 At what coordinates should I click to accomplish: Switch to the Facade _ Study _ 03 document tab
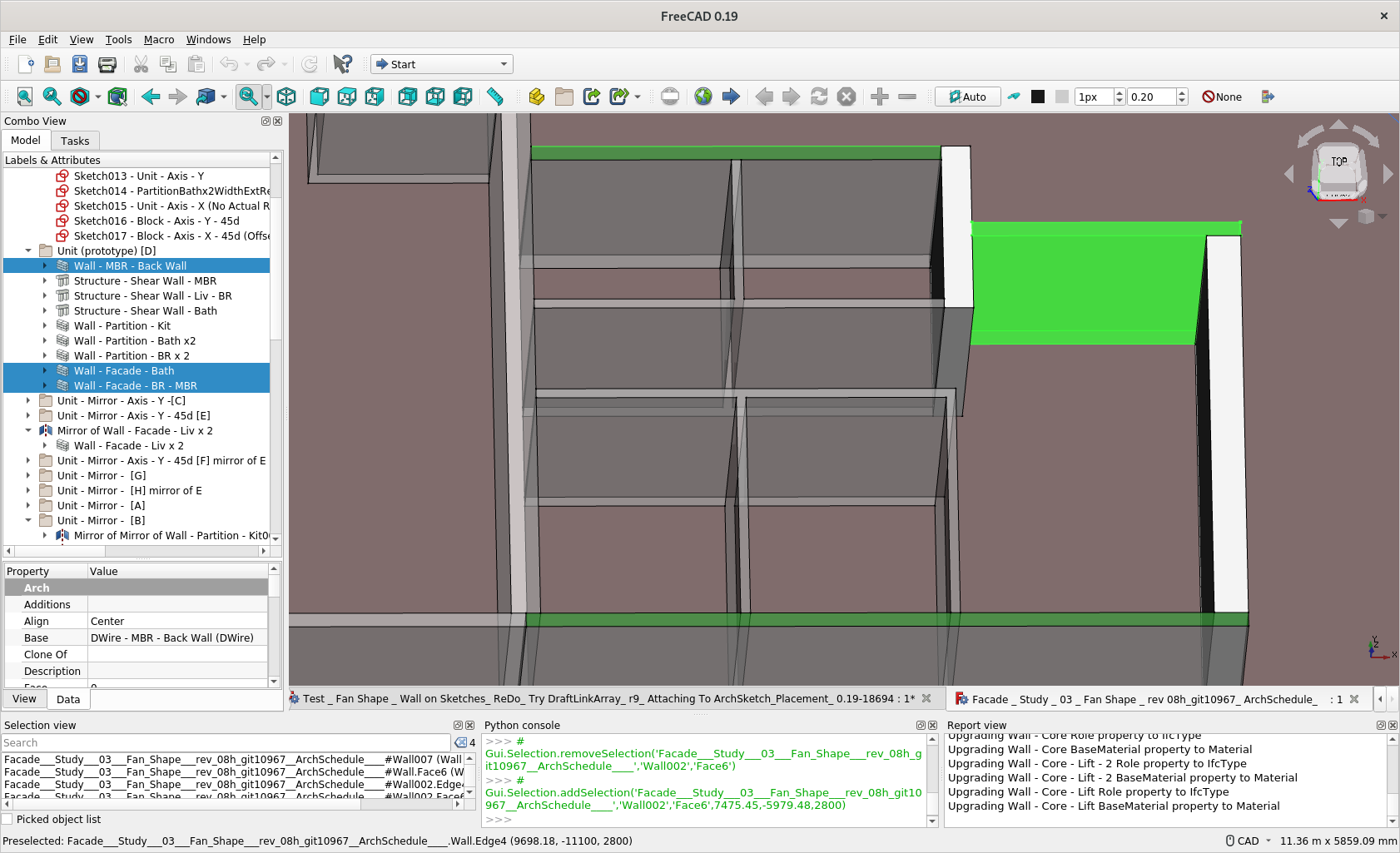tap(1143, 699)
